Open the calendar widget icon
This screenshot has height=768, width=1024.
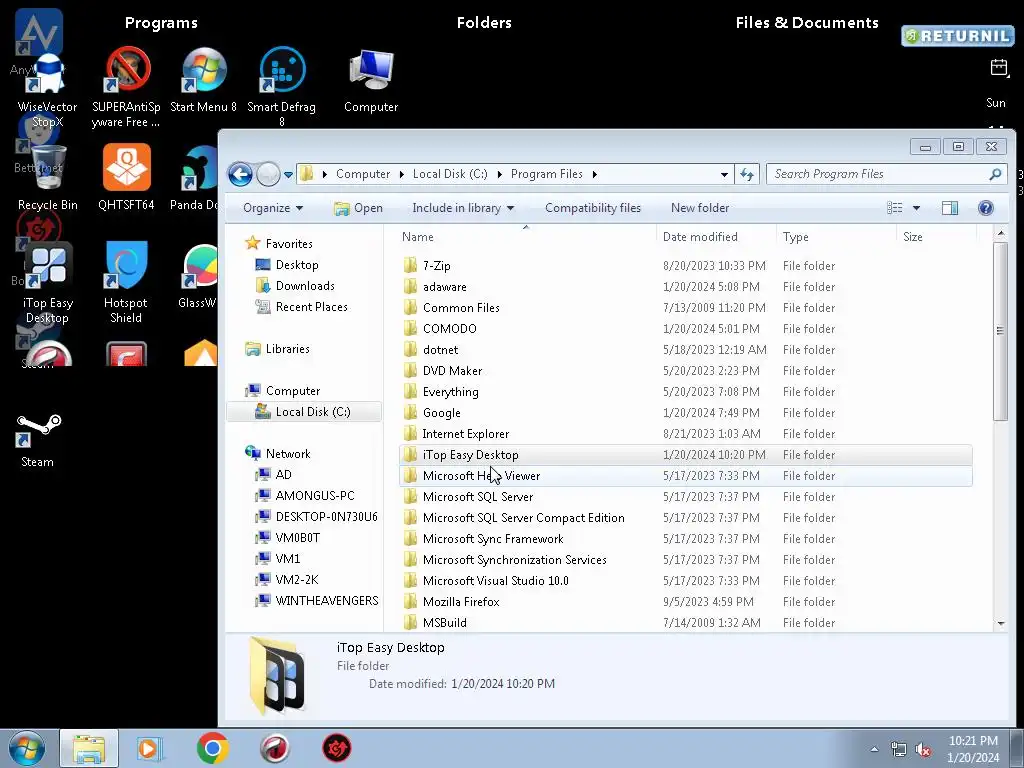[999, 67]
